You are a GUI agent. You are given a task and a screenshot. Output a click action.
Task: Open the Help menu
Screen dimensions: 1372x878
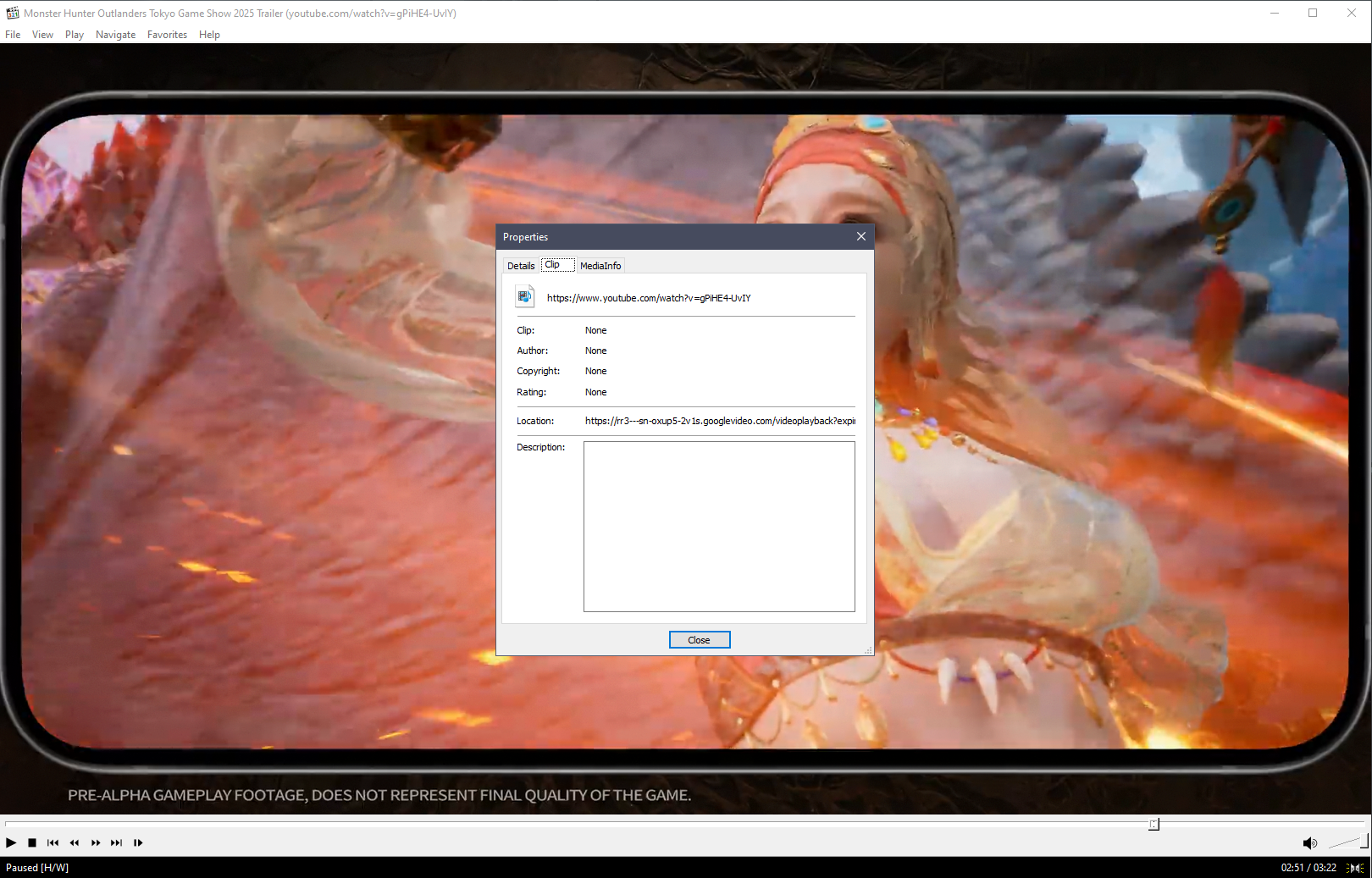(x=209, y=35)
